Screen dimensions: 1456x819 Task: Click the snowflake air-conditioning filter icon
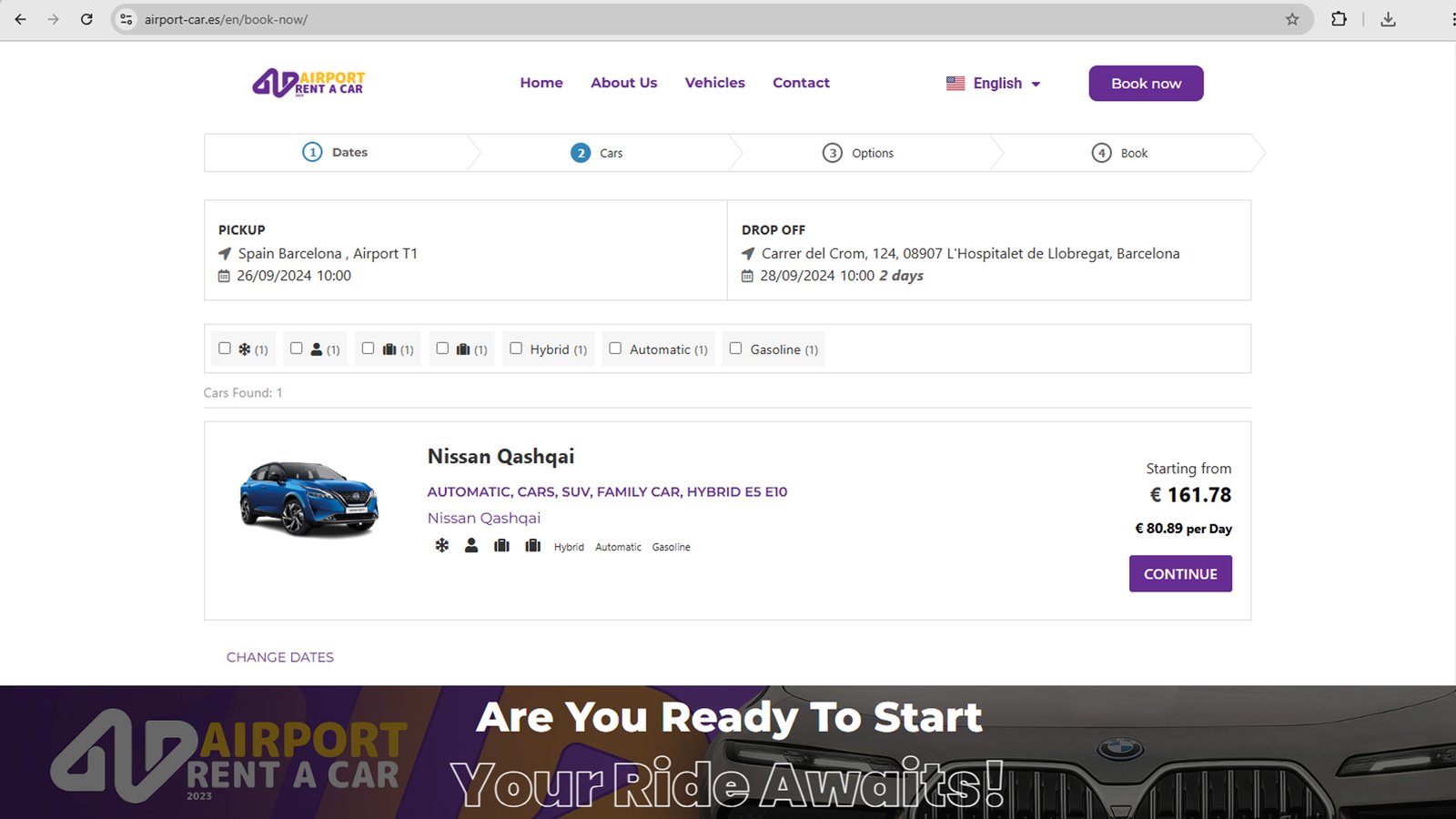tap(244, 349)
